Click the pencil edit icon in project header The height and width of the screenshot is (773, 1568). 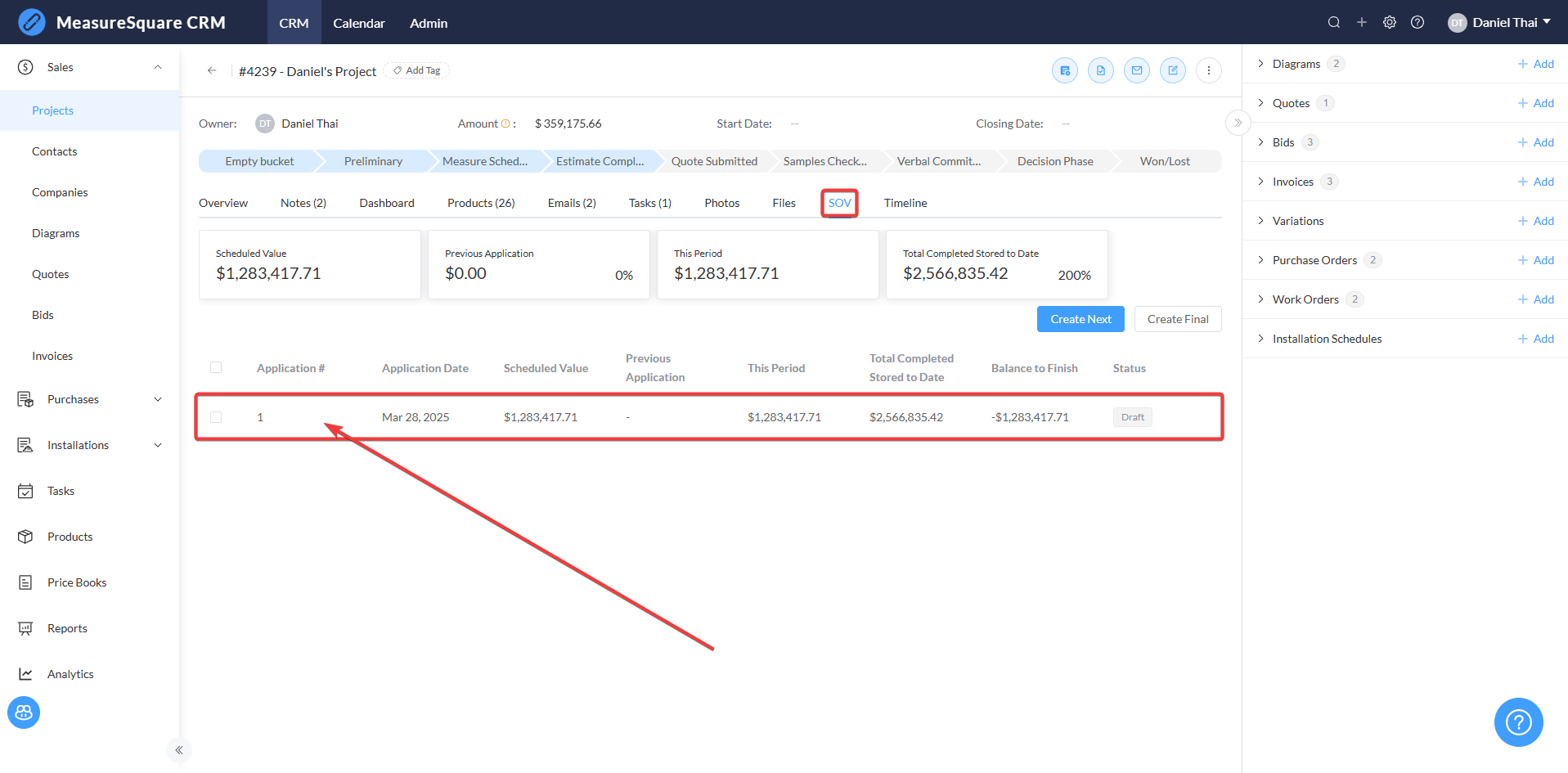coord(1173,70)
